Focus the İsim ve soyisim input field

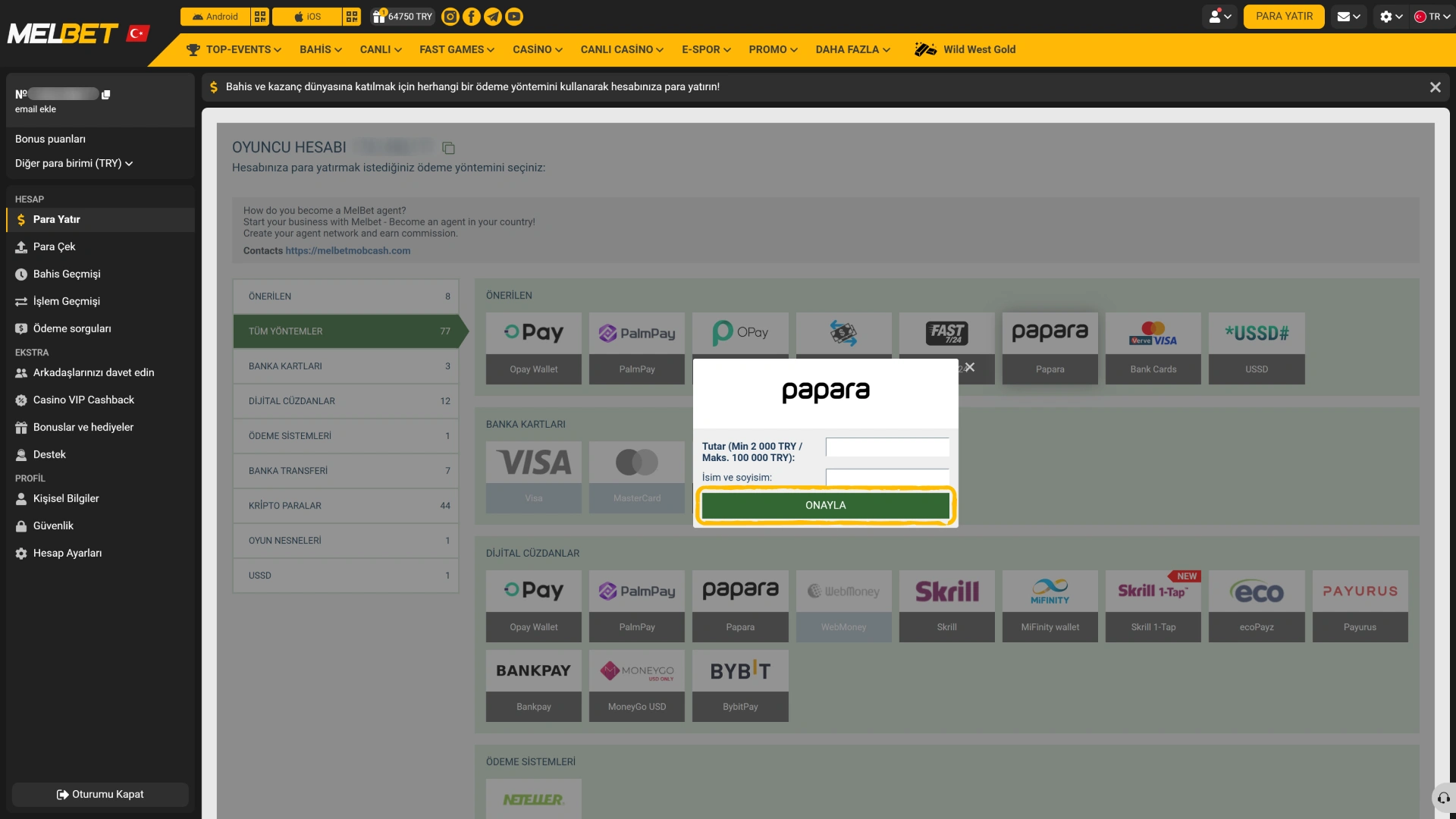pyautogui.click(x=887, y=478)
